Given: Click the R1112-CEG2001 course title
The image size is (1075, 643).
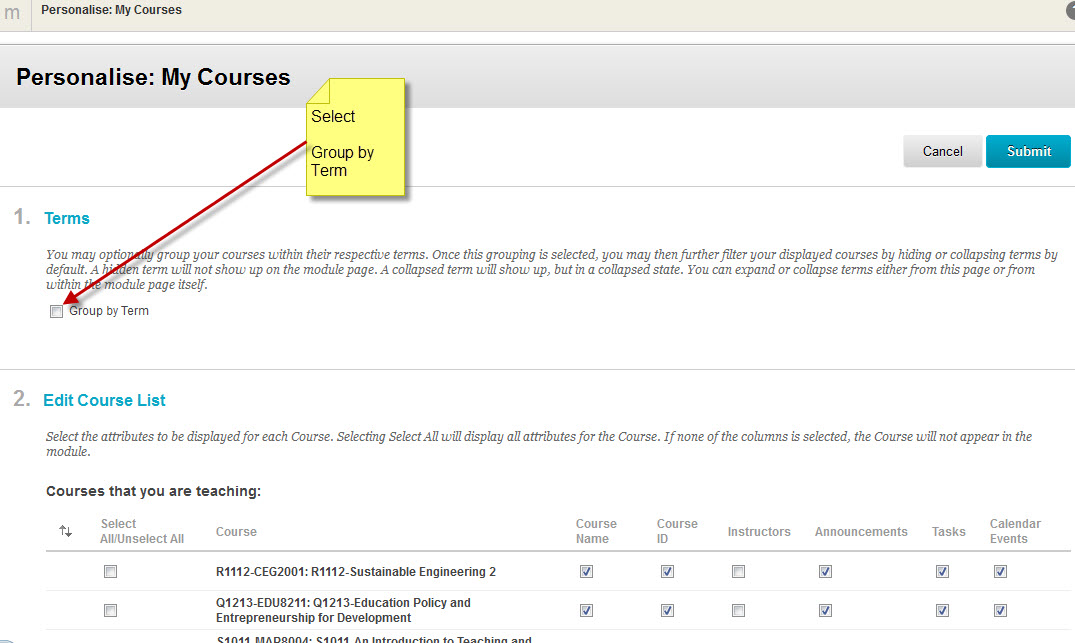Looking at the screenshot, I should 355,572.
